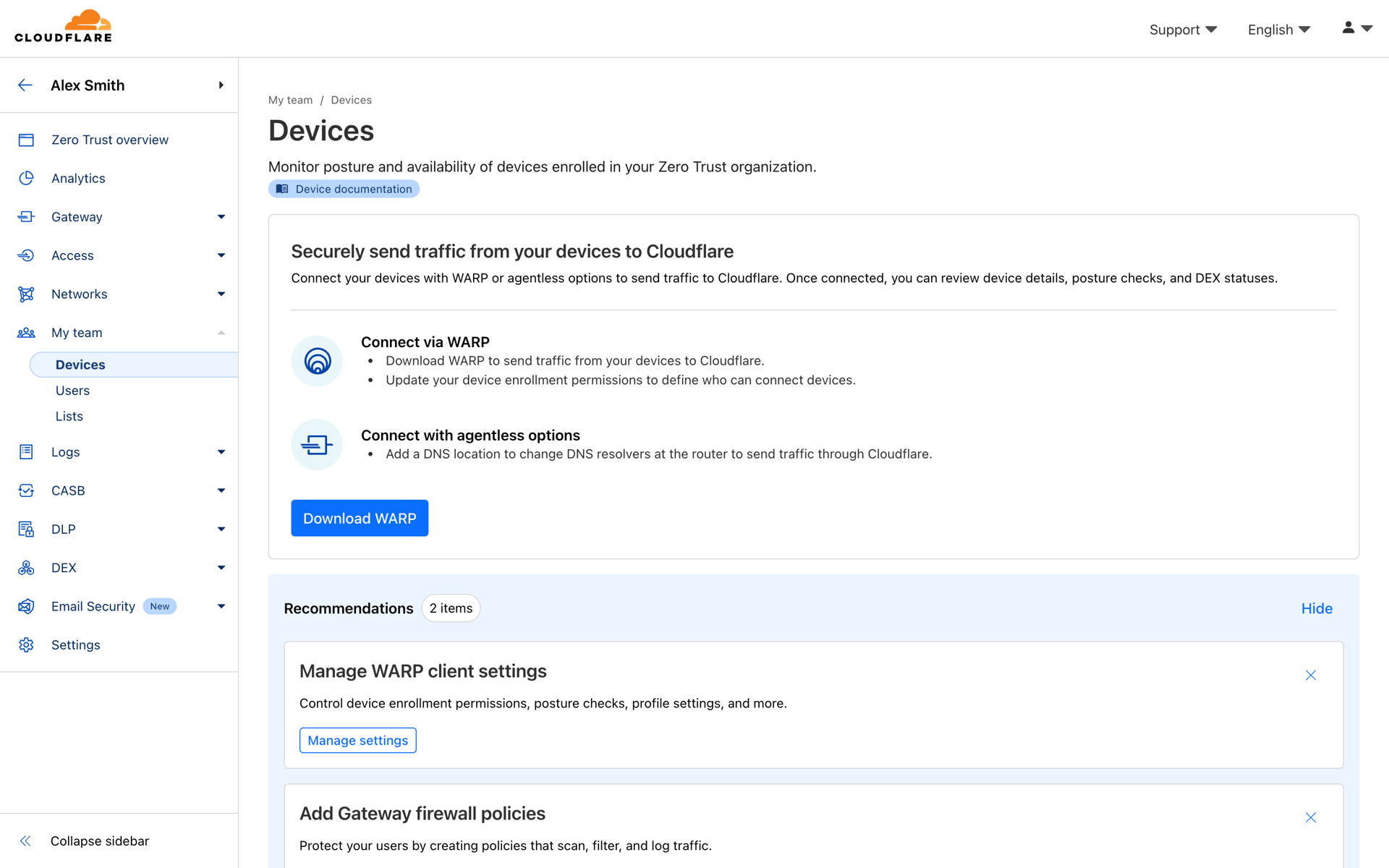1389x868 pixels.
Task: Click the agentless options icon
Action: coord(317,445)
